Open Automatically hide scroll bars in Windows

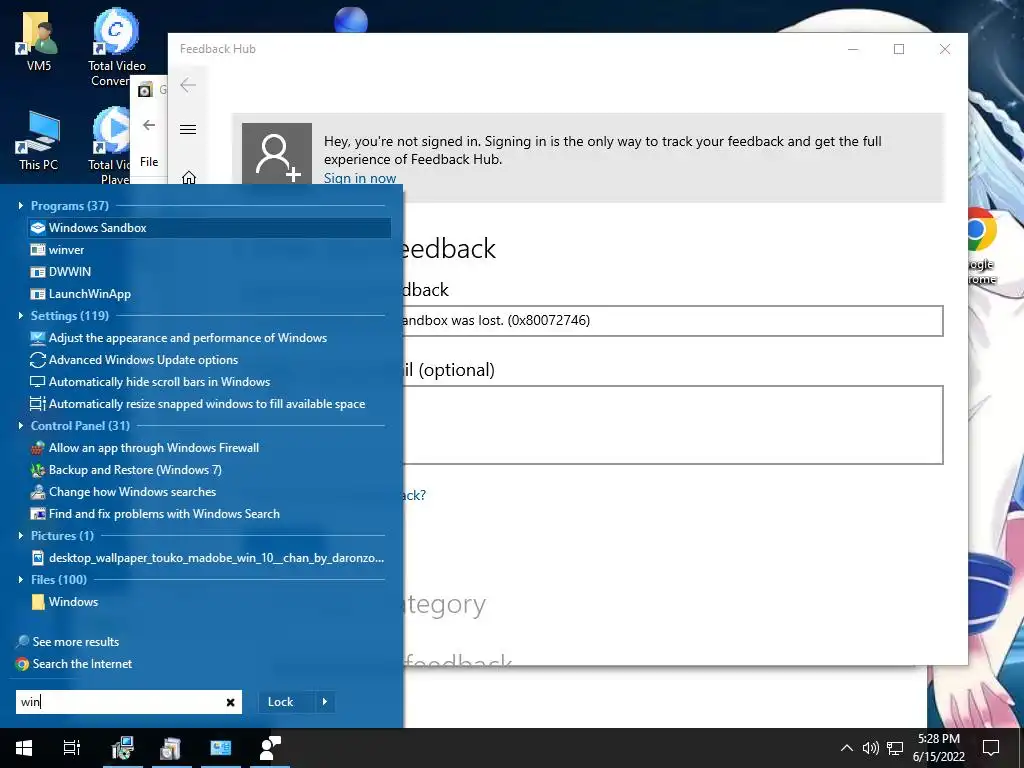click(x=150, y=382)
